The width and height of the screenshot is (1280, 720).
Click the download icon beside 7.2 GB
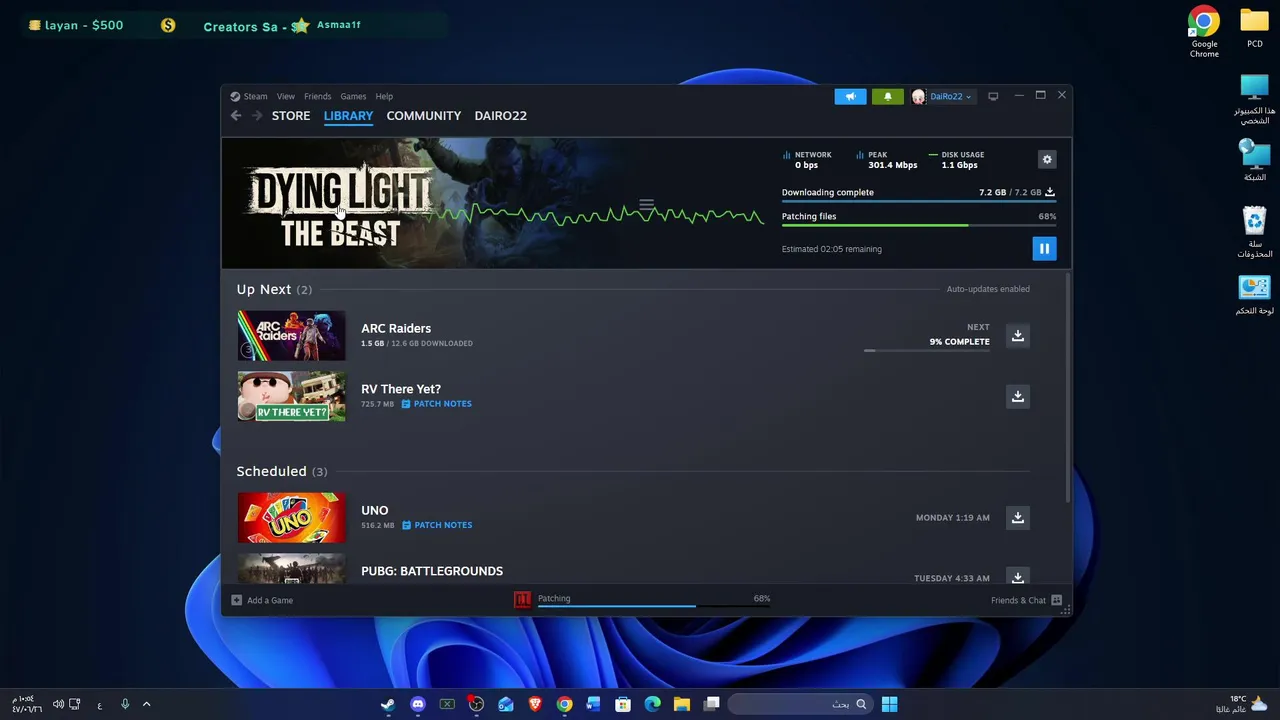(1050, 192)
